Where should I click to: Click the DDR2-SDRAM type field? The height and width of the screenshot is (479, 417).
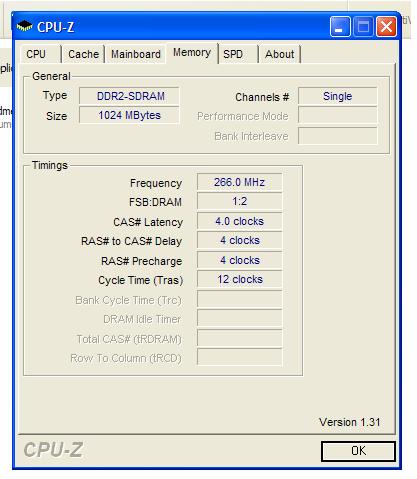(129, 96)
